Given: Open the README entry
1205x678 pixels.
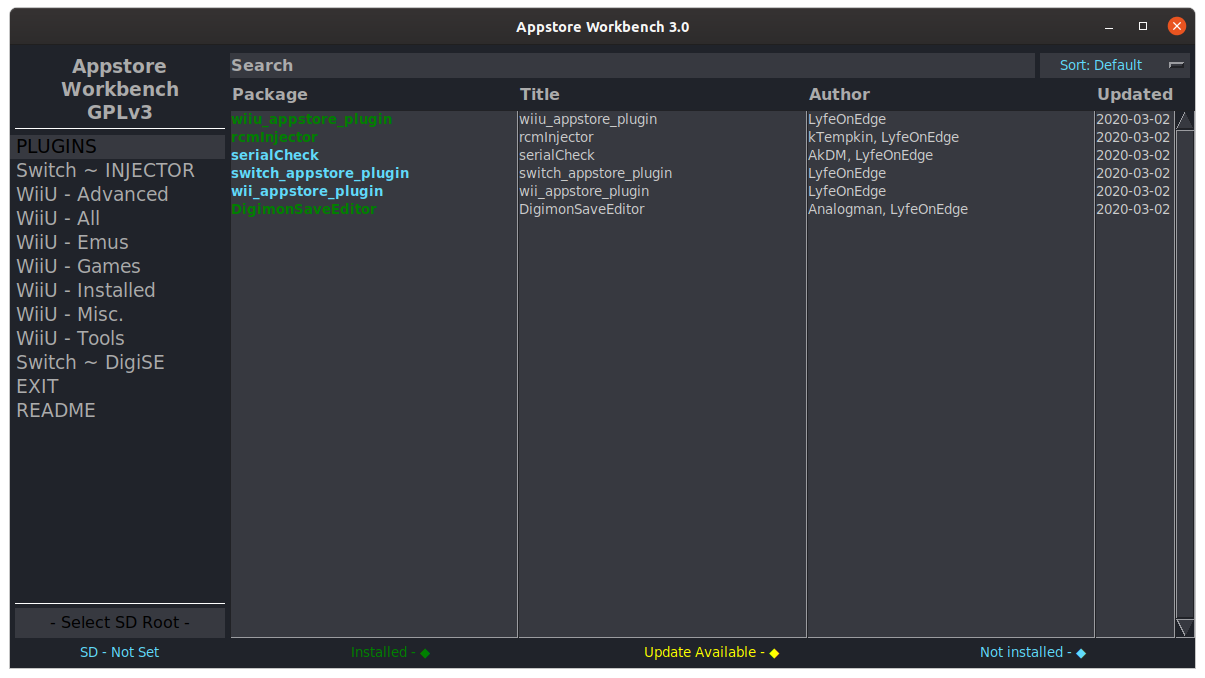Looking at the screenshot, I should point(120,410).
